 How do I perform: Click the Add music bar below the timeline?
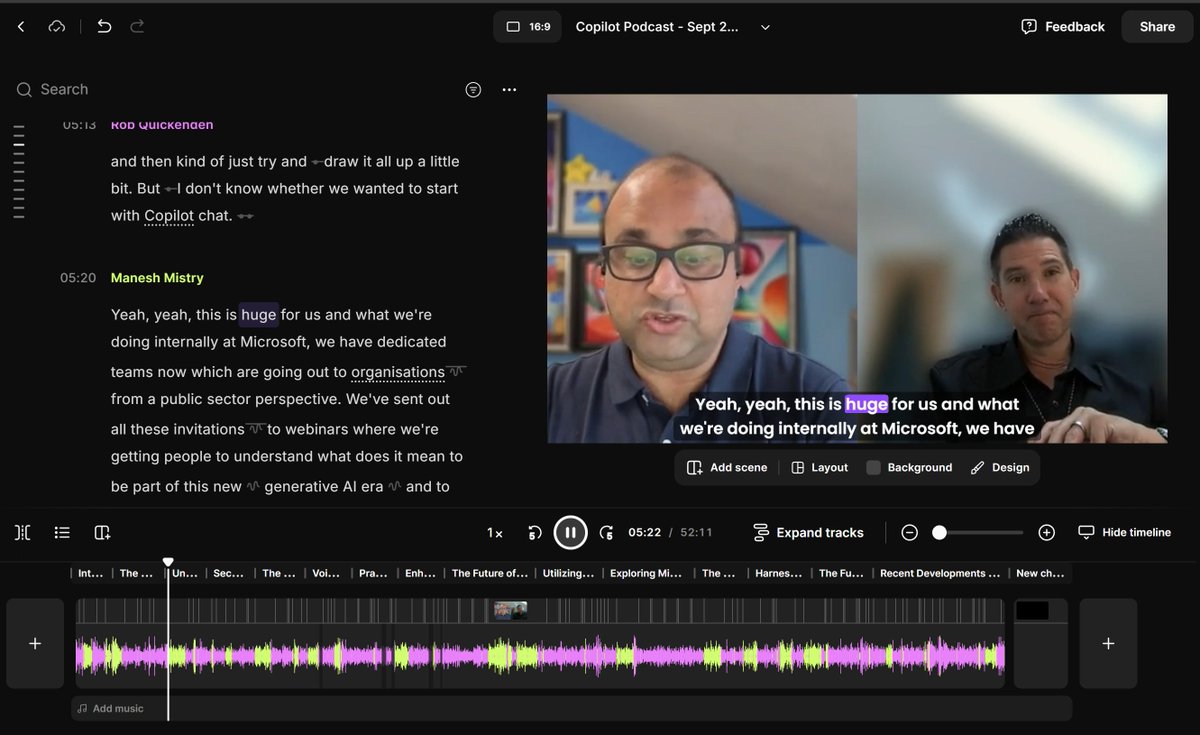(x=110, y=708)
